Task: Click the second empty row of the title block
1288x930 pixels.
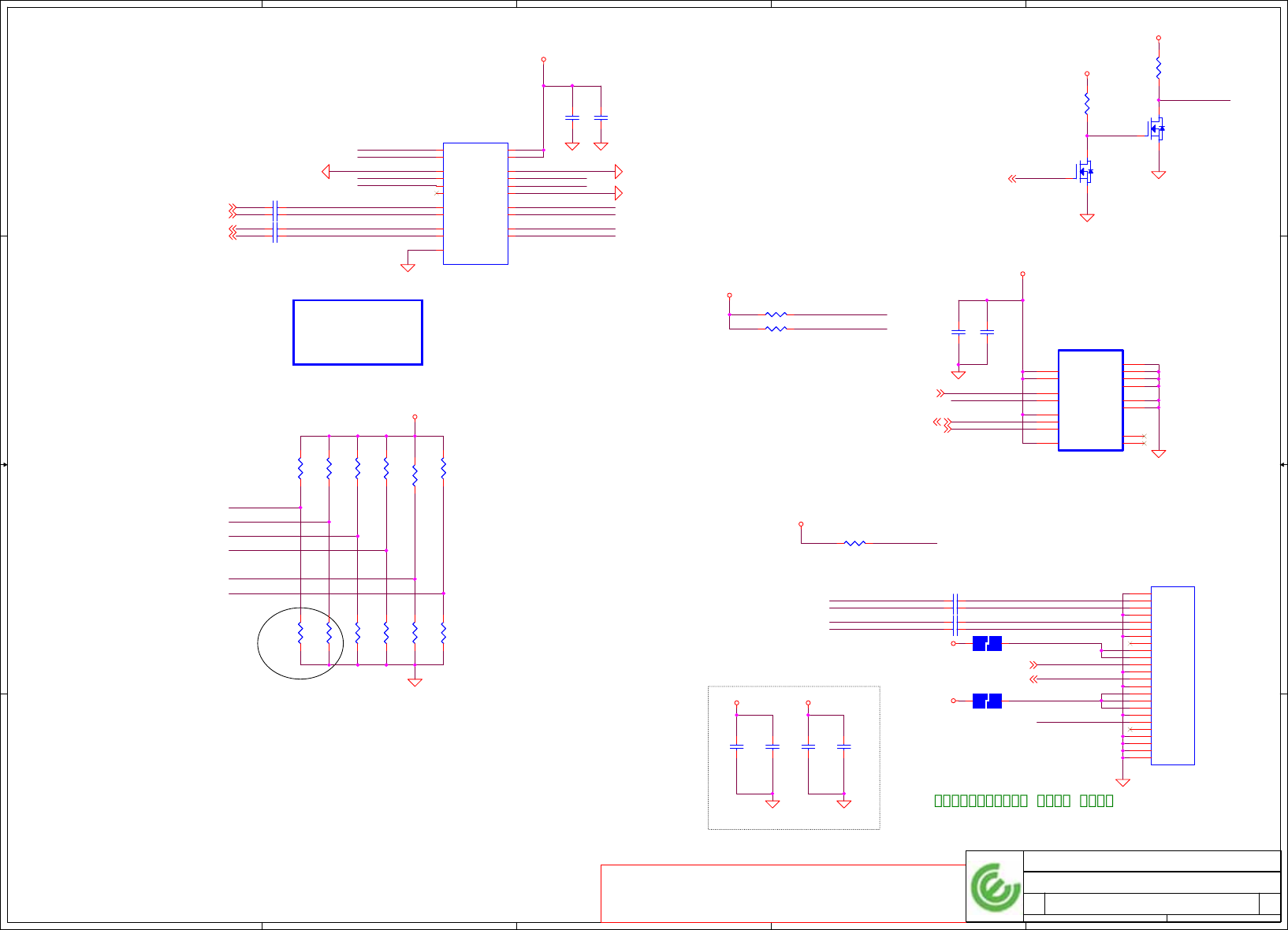Action: pyautogui.click(x=1152, y=883)
